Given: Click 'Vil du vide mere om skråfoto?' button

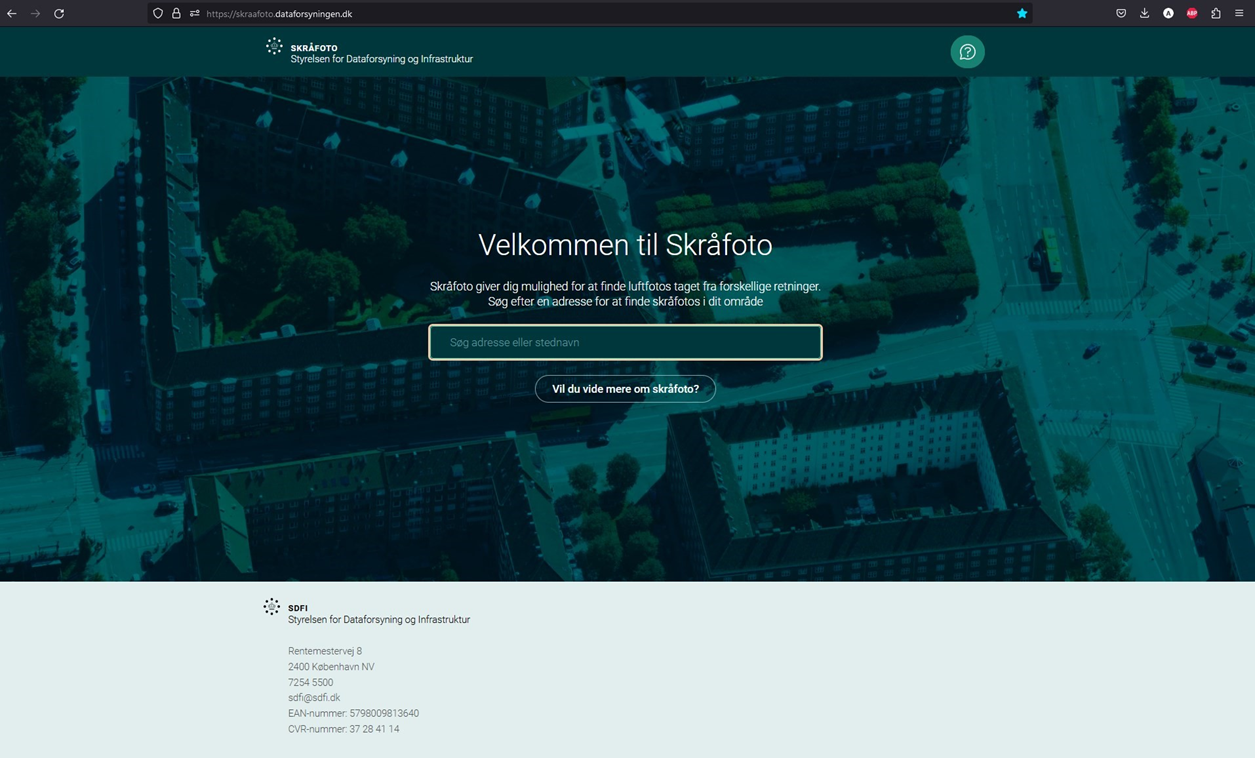Looking at the screenshot, I should point(625,389).
